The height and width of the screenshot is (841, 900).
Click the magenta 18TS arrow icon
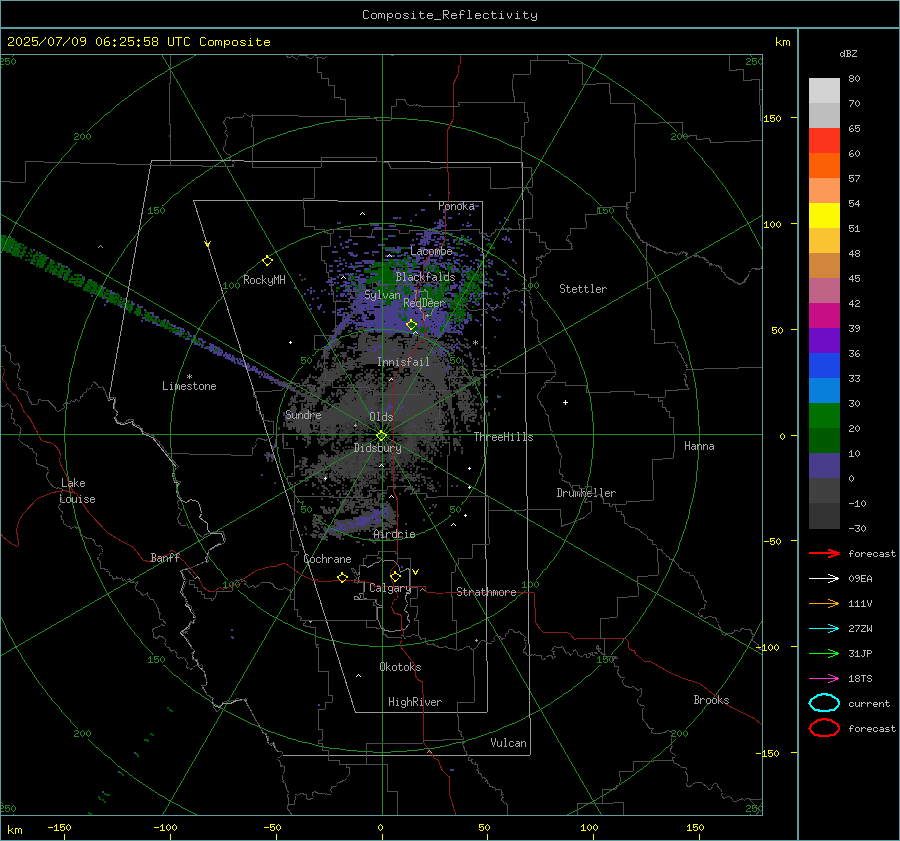point(824,679)
